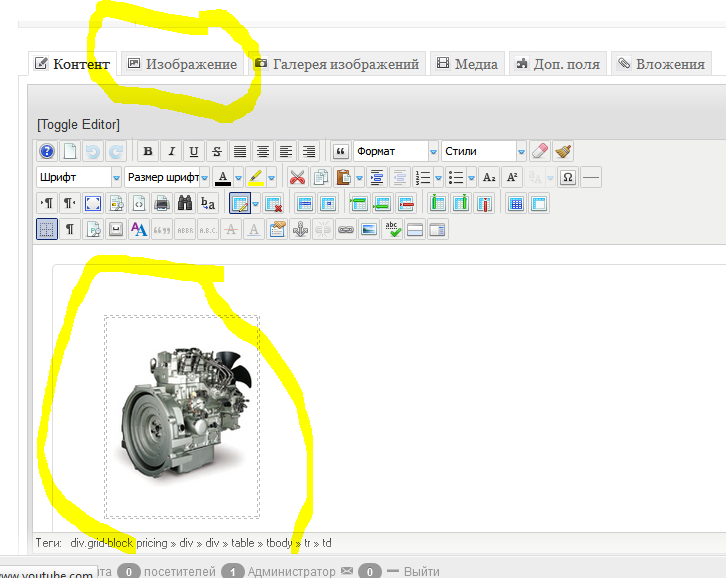
Task: Increase indent of the paragraph
Action: point(377,177)
